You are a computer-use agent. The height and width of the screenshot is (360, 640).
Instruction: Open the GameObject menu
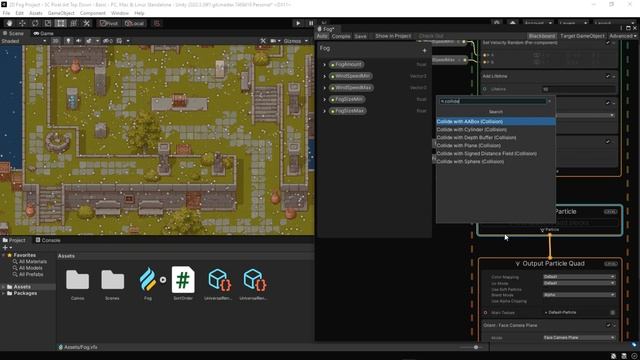click(x=61, y=13)
